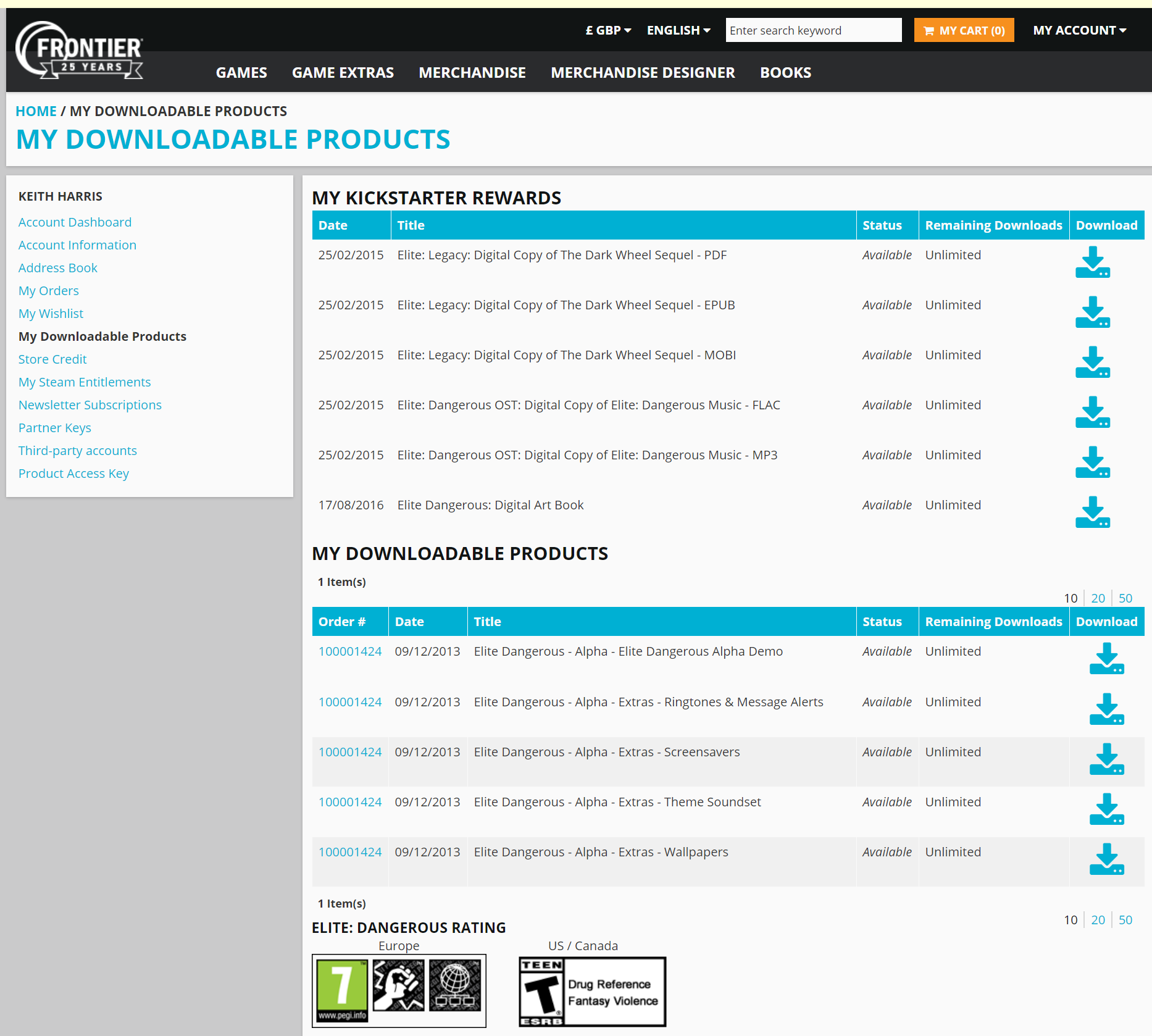
Task: Click products table Title column header
Action: (x=661, y=622)
